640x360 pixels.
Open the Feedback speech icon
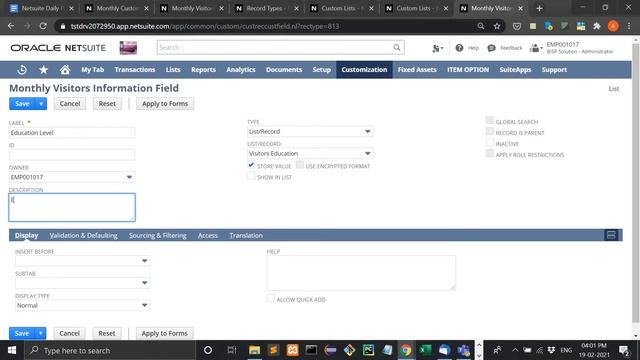491,48
